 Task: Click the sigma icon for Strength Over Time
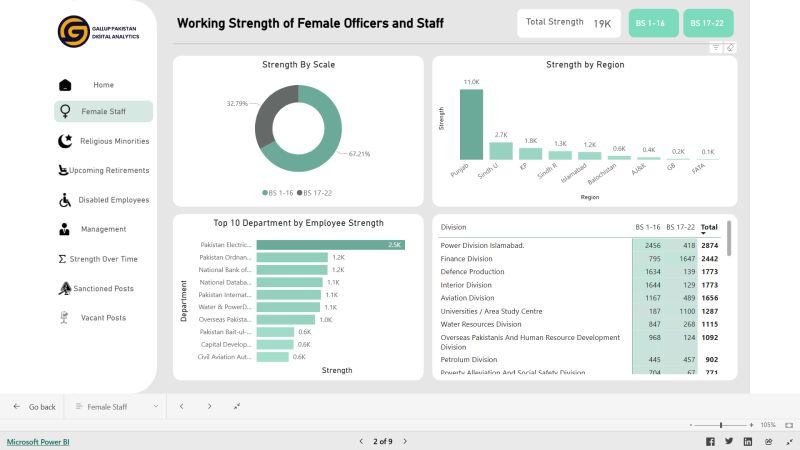[x=62, y=259]
